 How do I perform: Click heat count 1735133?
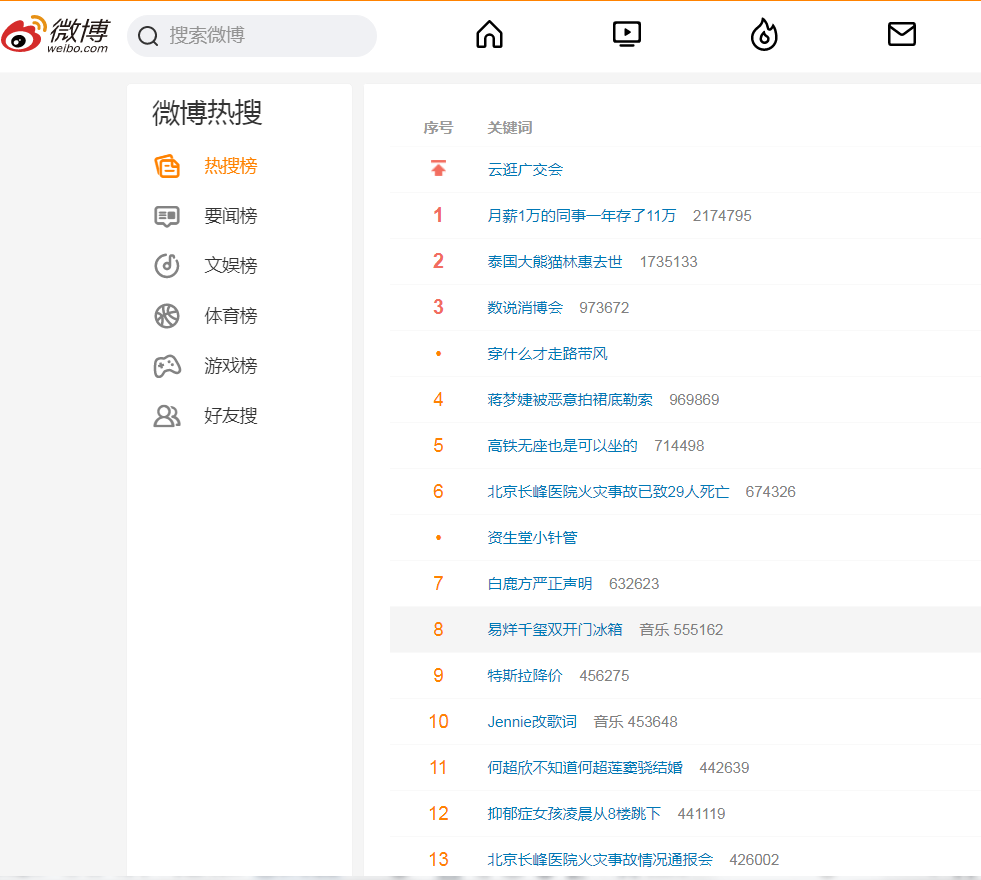pos(668,262)
